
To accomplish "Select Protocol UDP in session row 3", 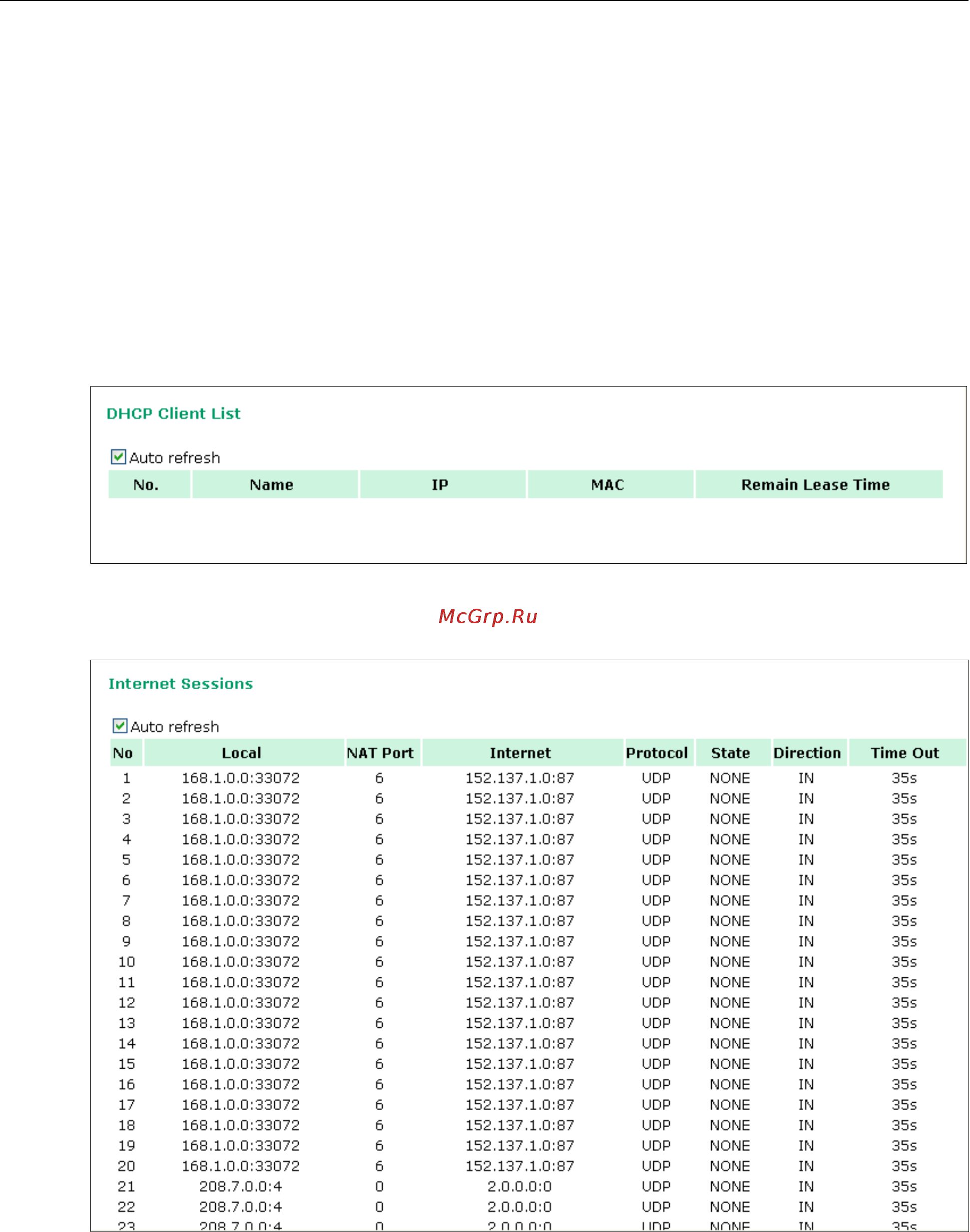I will (656, 819).
